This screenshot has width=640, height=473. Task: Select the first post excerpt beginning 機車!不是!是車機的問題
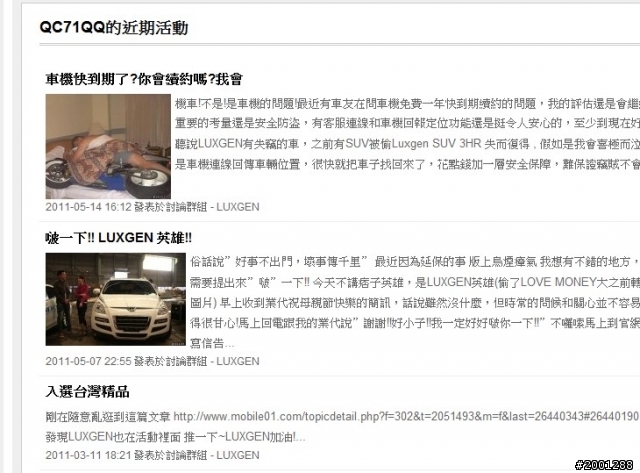[407, 134]
